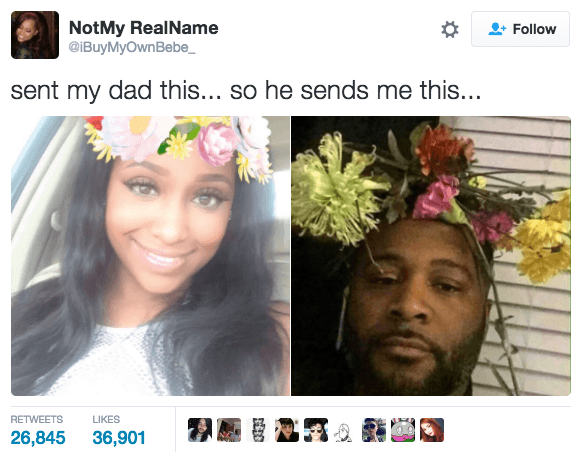
Task: Open NotMy RealName profile name link
Action: [x=144, y=28]
